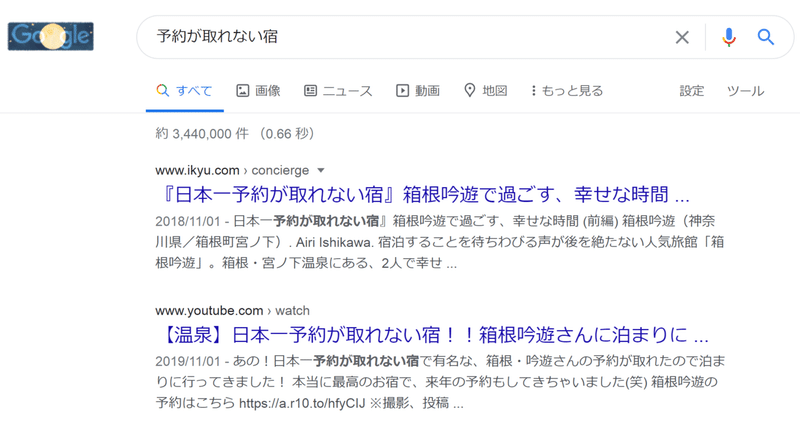Click the www.youtube.com › watch URL
This screenshot has height=434, width=800.
(x=232, y=311)
